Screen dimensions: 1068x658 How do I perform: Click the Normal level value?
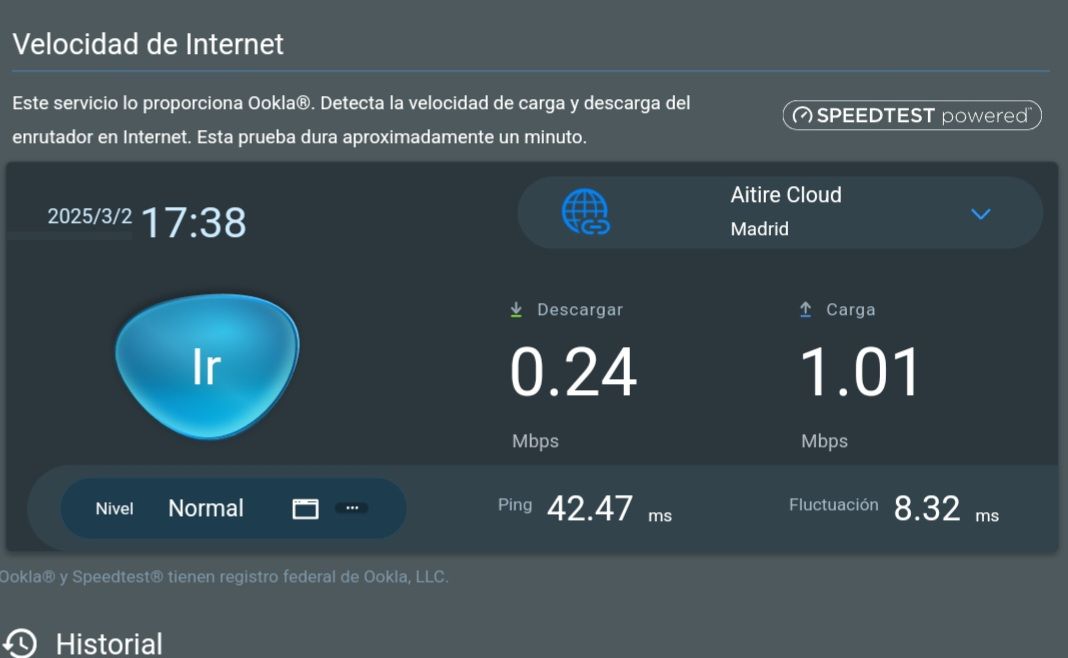point(206,508)
